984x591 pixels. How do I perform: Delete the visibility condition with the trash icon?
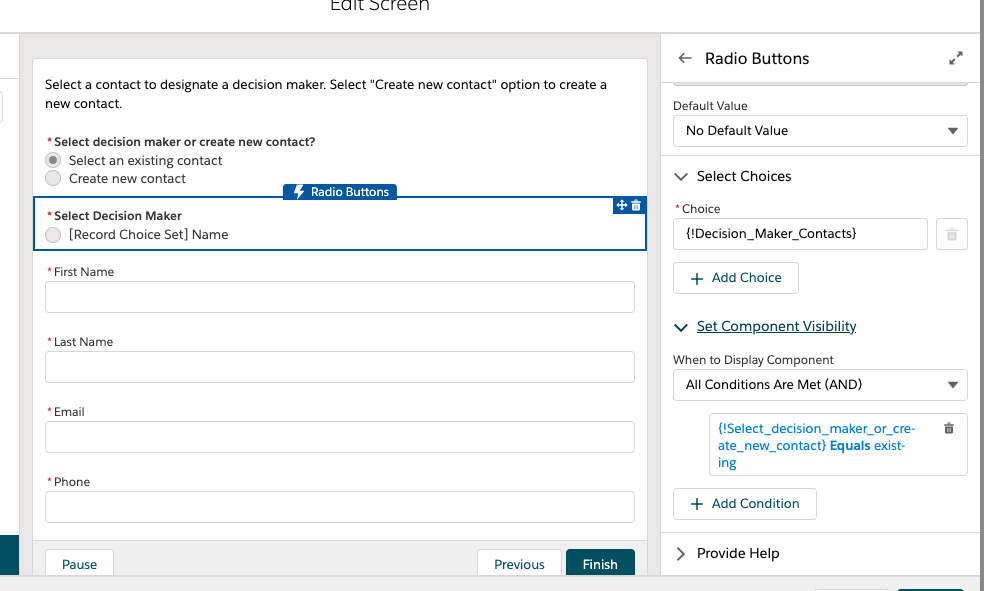pyautogui.click(x=949, y=428)
